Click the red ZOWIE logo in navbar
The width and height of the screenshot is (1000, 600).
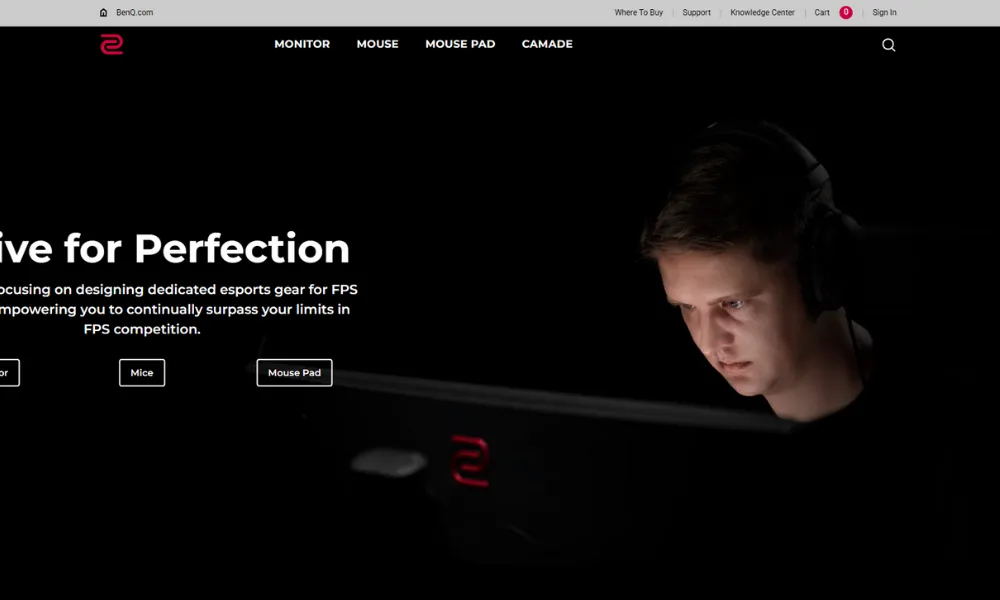(112, 44)
